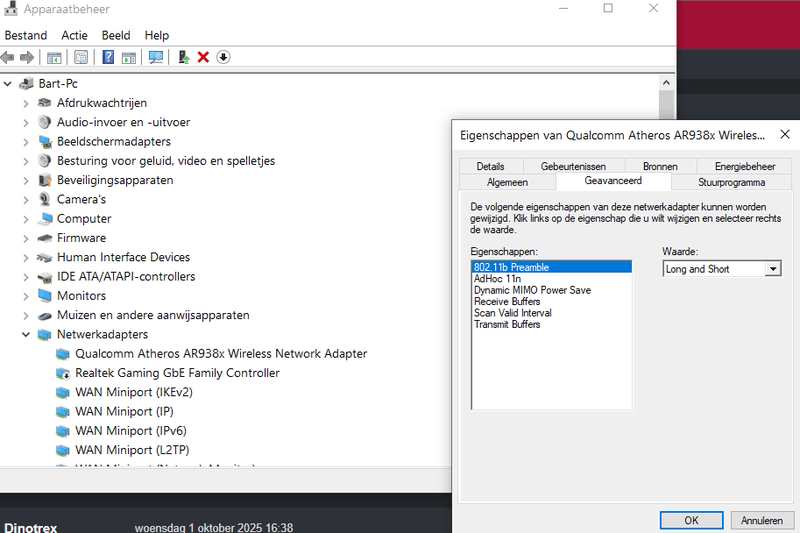Click the red X uninstall device icon
This screenshot has height=533, width=800.
[x=203, y=57]
